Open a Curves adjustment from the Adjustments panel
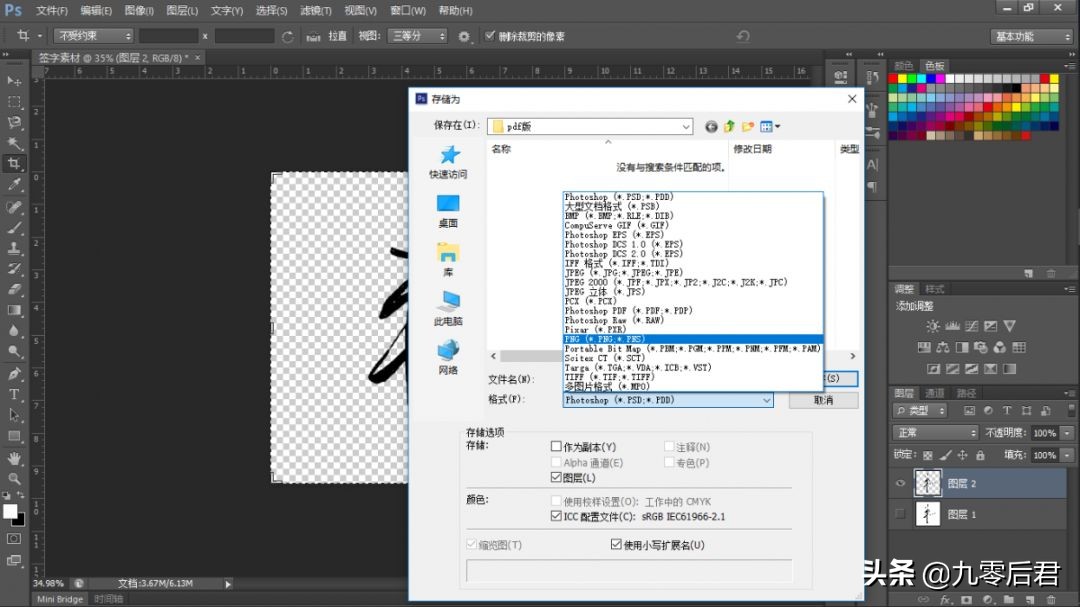The image size is (1080, 607). [x=971, y=325]
